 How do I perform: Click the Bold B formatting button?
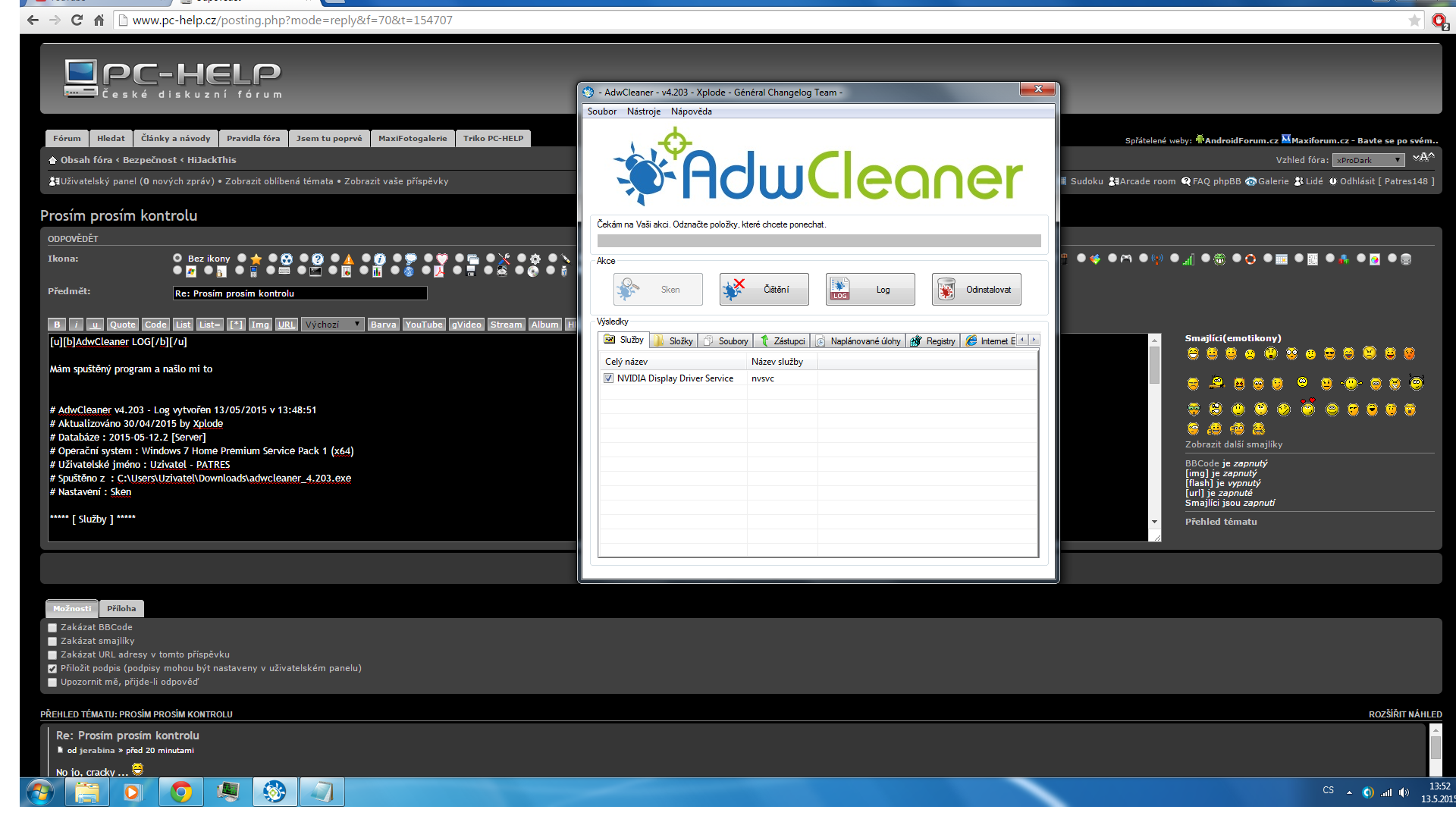tap(57, 325)
